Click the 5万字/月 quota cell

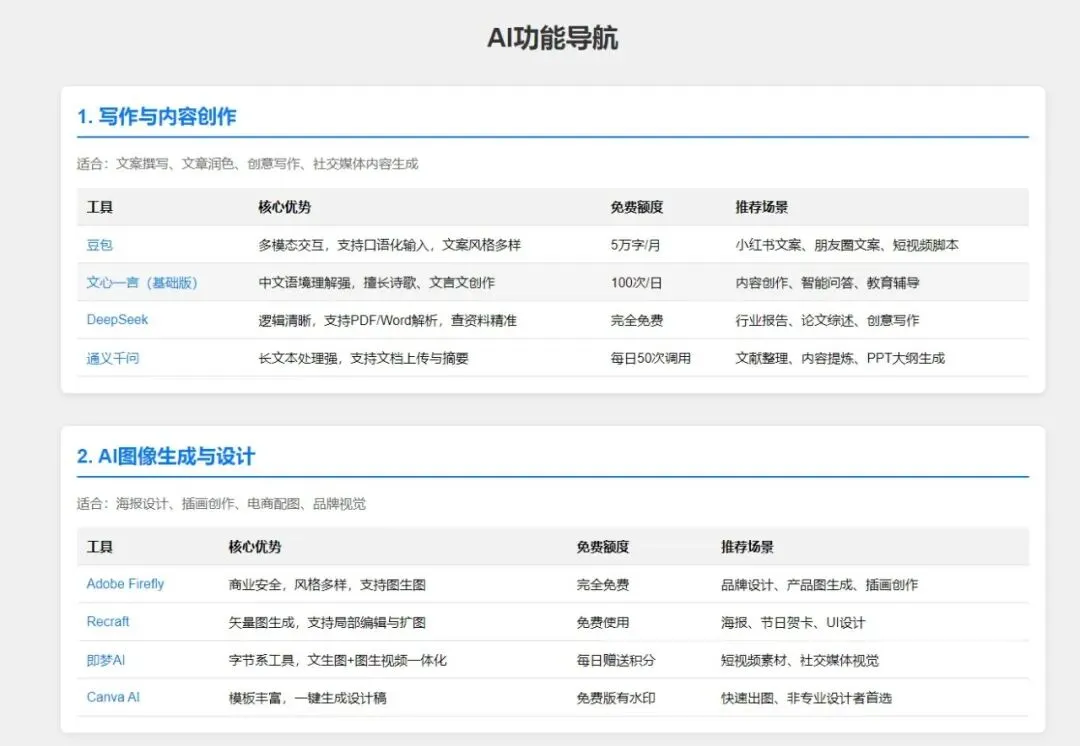click(x=635, y=245)
